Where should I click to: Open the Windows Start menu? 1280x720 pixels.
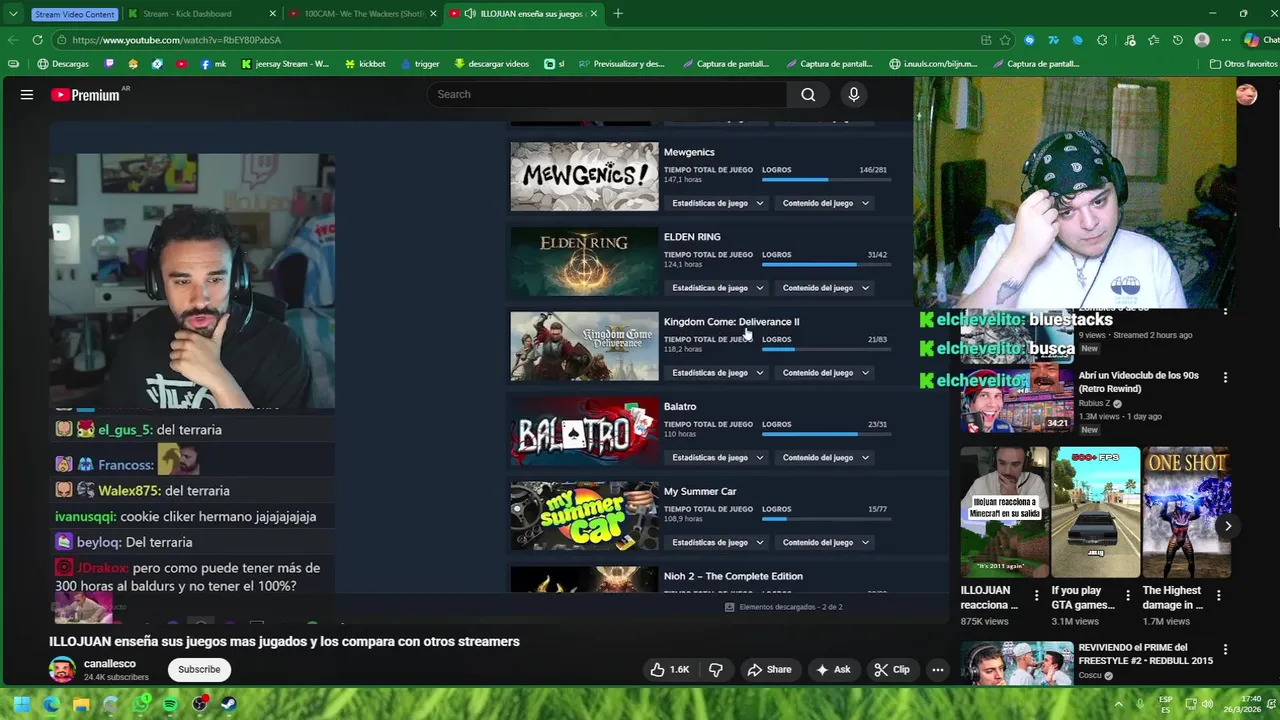click(x=21, y=704)
